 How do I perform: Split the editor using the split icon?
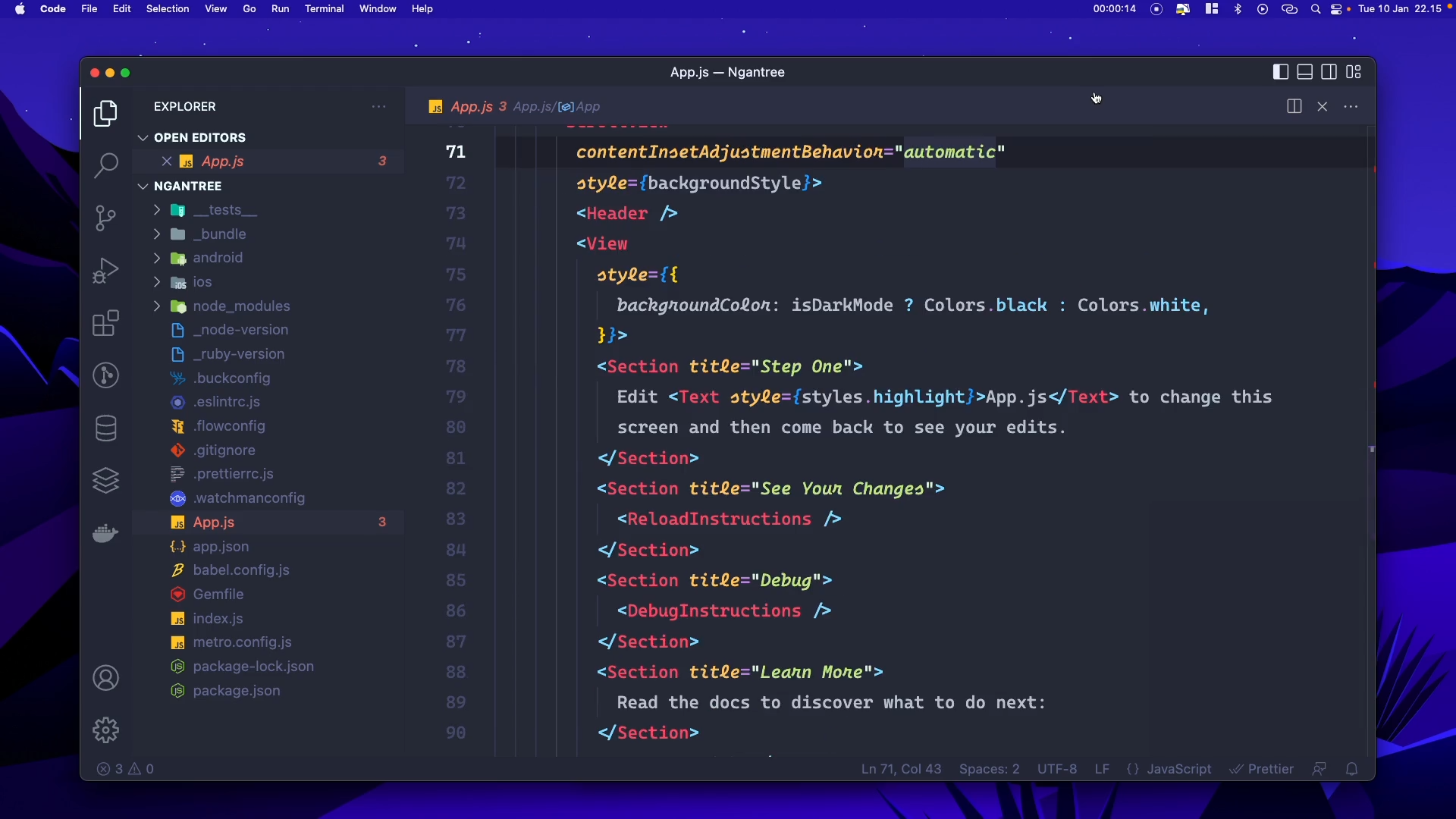pyautogui.click(x=1294, y=106)
